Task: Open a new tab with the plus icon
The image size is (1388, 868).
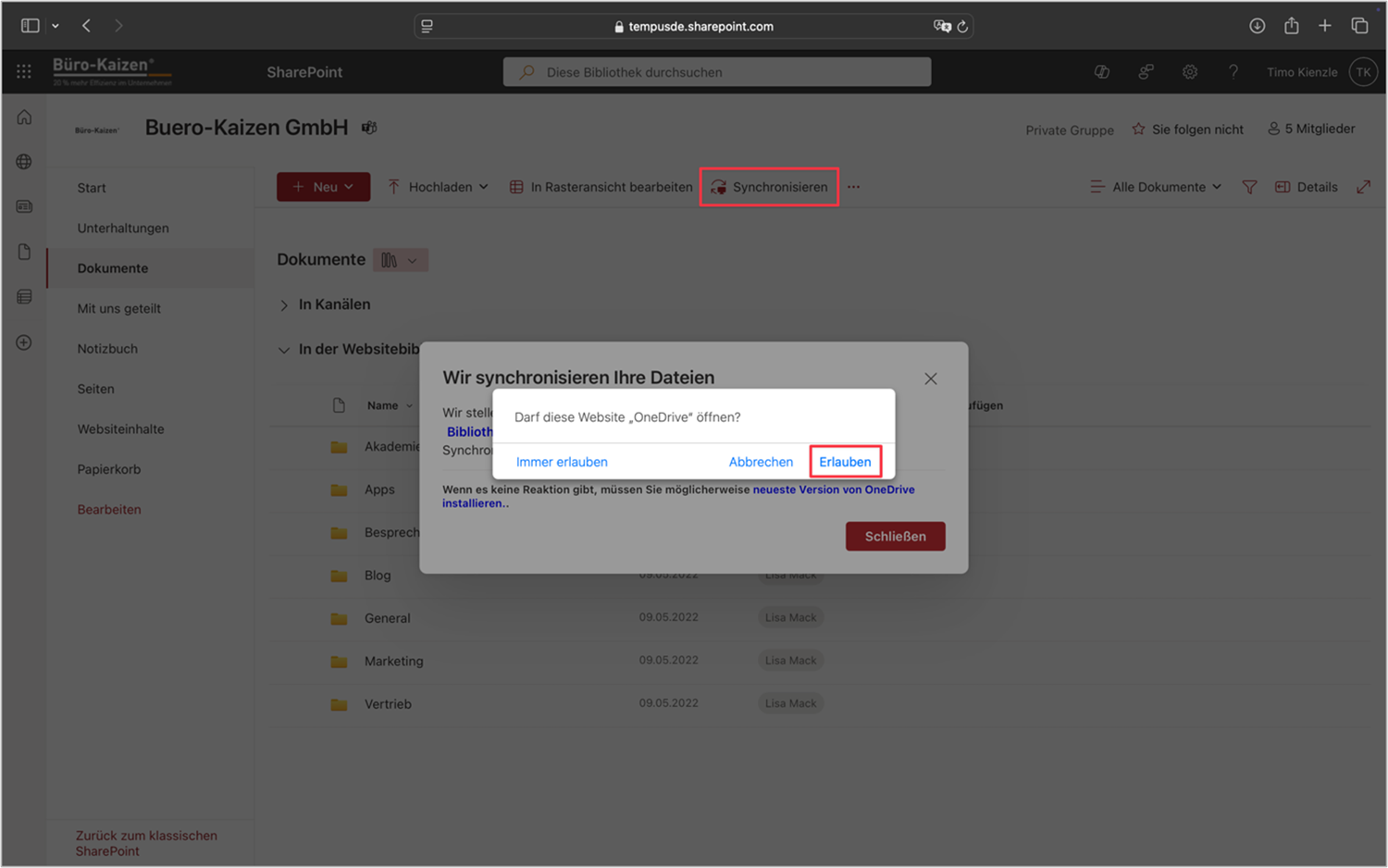Action: pyautogui.click(x=1325, y=26)
